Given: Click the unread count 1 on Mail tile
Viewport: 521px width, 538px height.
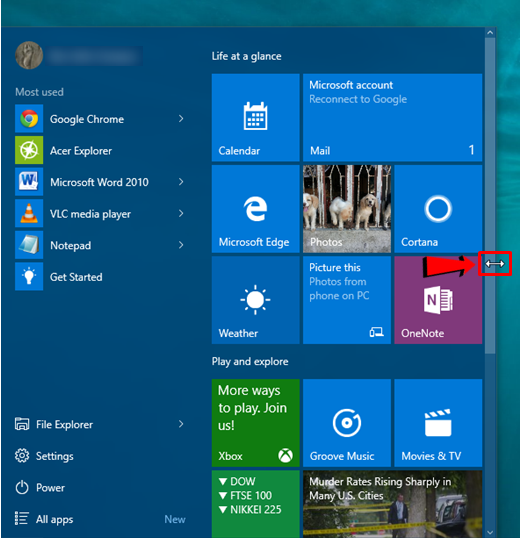Looking at the screenshot, I should (x=471, y=150).
